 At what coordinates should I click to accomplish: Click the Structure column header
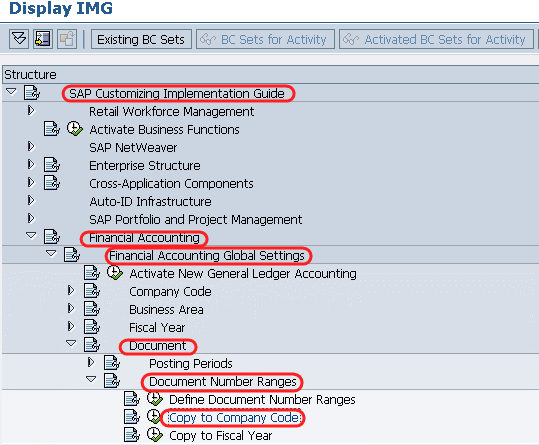[271, 75]
